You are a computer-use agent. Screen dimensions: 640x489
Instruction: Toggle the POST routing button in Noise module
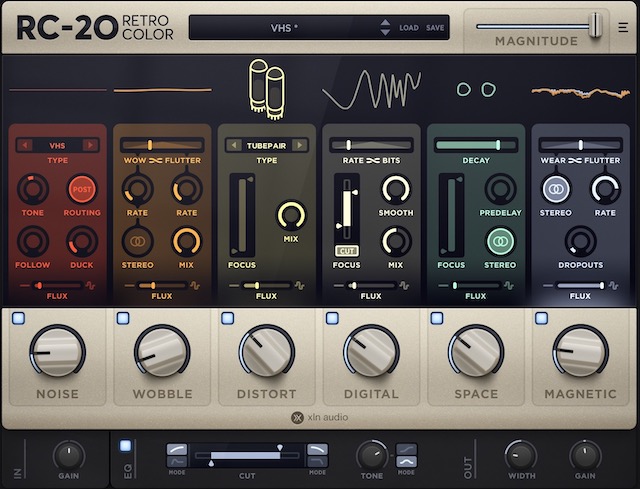pos(81,188)
